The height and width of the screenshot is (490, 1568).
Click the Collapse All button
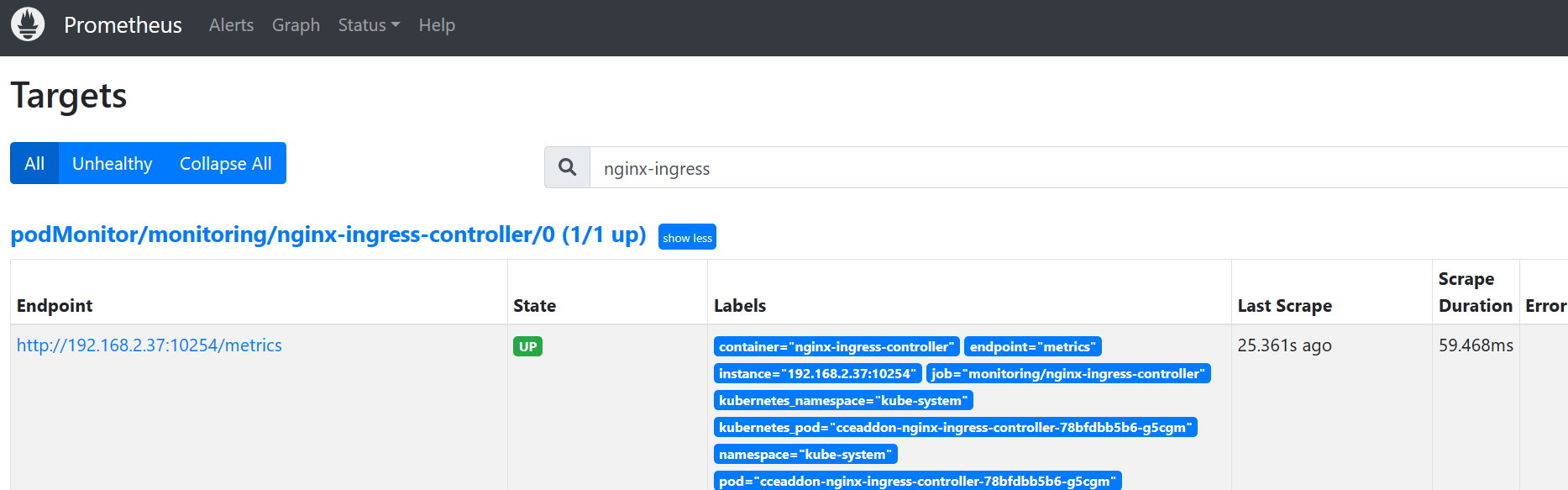click(226, 163)
